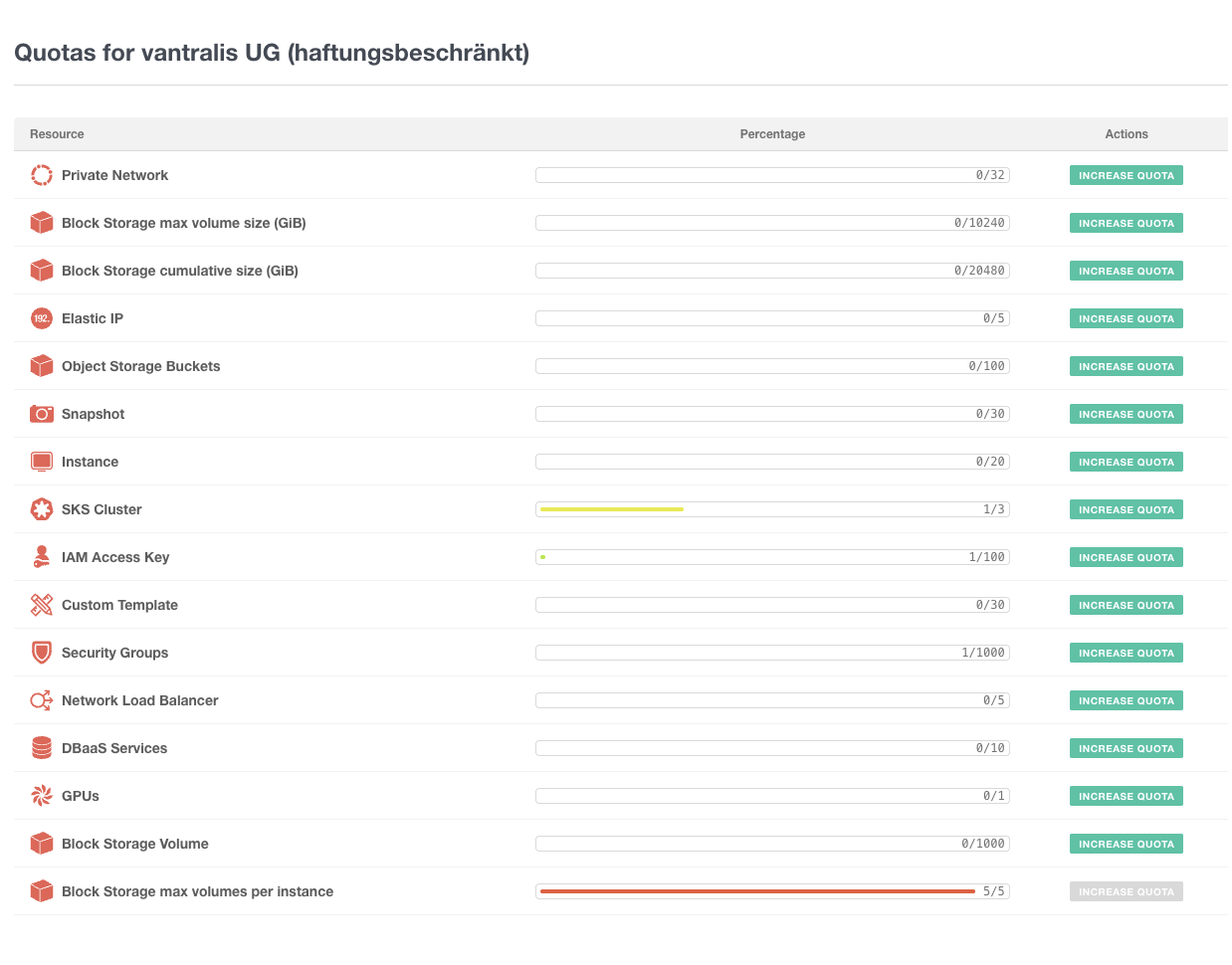Increase quota for Elastic IP
Image resolution: width=1232 pixels, height=965 pixels.
[1126, 317]
